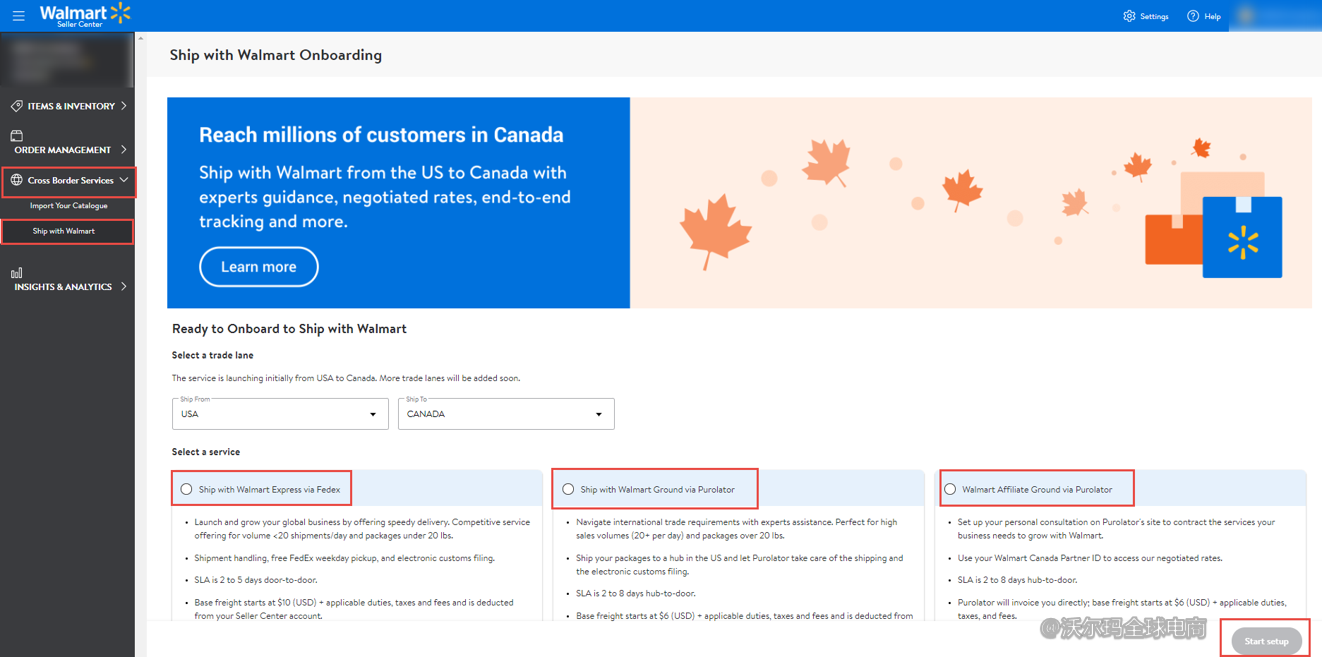Open Import Your Catalogue menu item
1322x657 pixels.
click(x=68, y=206)
